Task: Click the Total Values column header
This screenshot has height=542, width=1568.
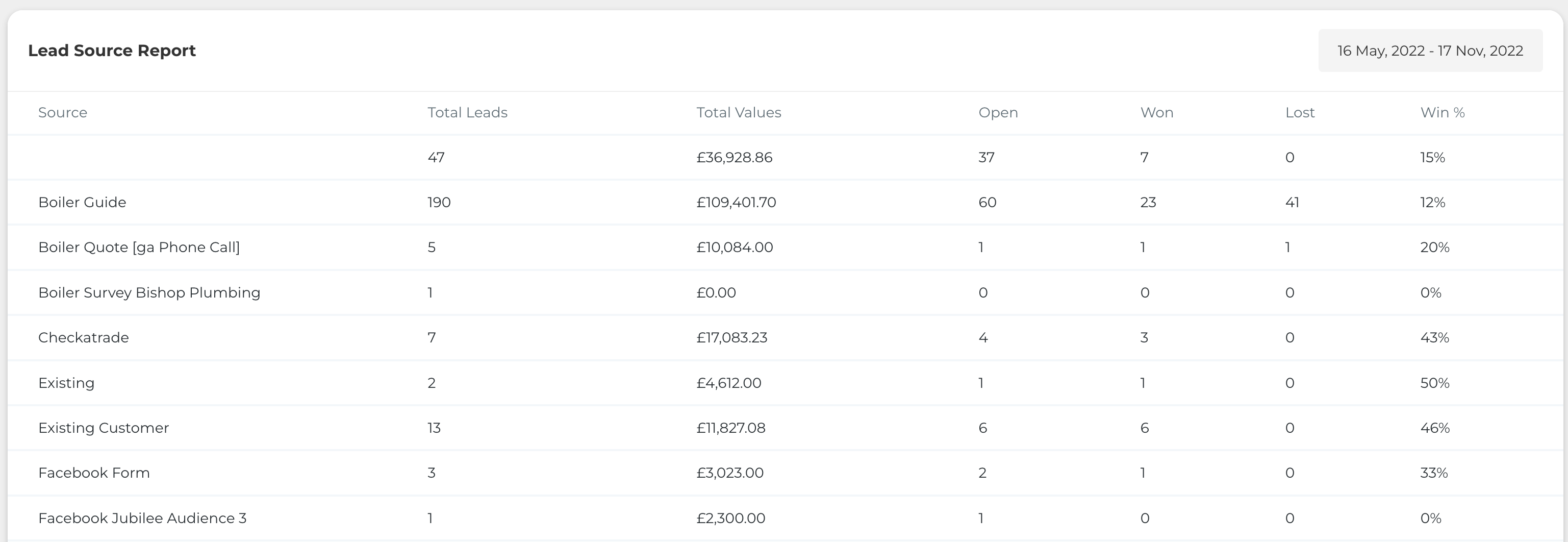Action: pos(739,113)
